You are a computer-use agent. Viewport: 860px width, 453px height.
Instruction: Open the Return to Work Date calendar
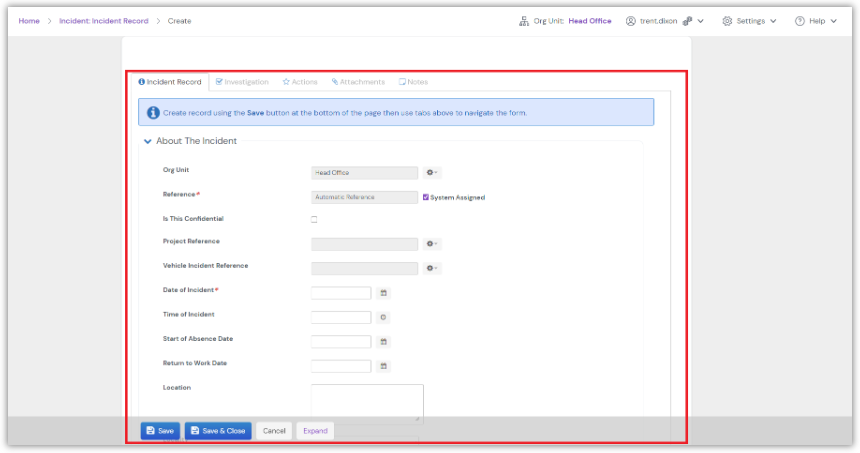click(384, 366)
